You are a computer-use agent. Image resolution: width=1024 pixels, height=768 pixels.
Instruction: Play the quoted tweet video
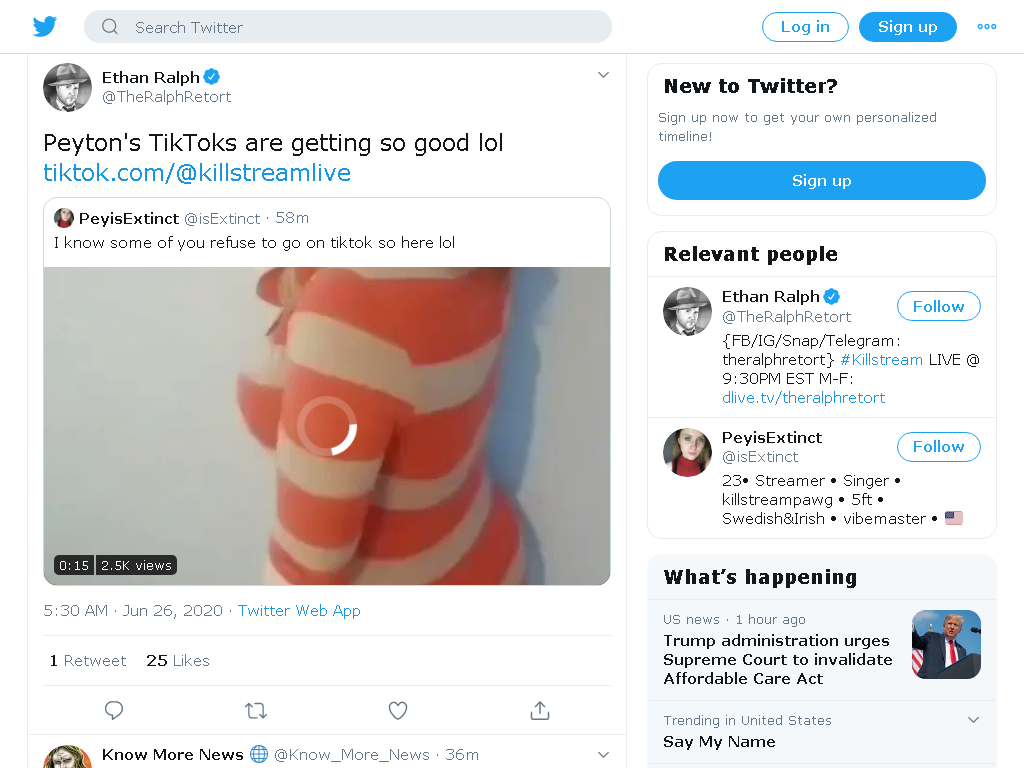(x=327, y=426)
